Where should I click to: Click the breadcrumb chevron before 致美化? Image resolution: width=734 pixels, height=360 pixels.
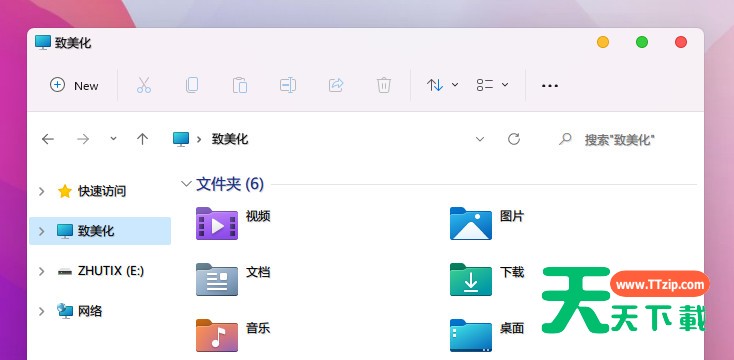pos(199,139)
